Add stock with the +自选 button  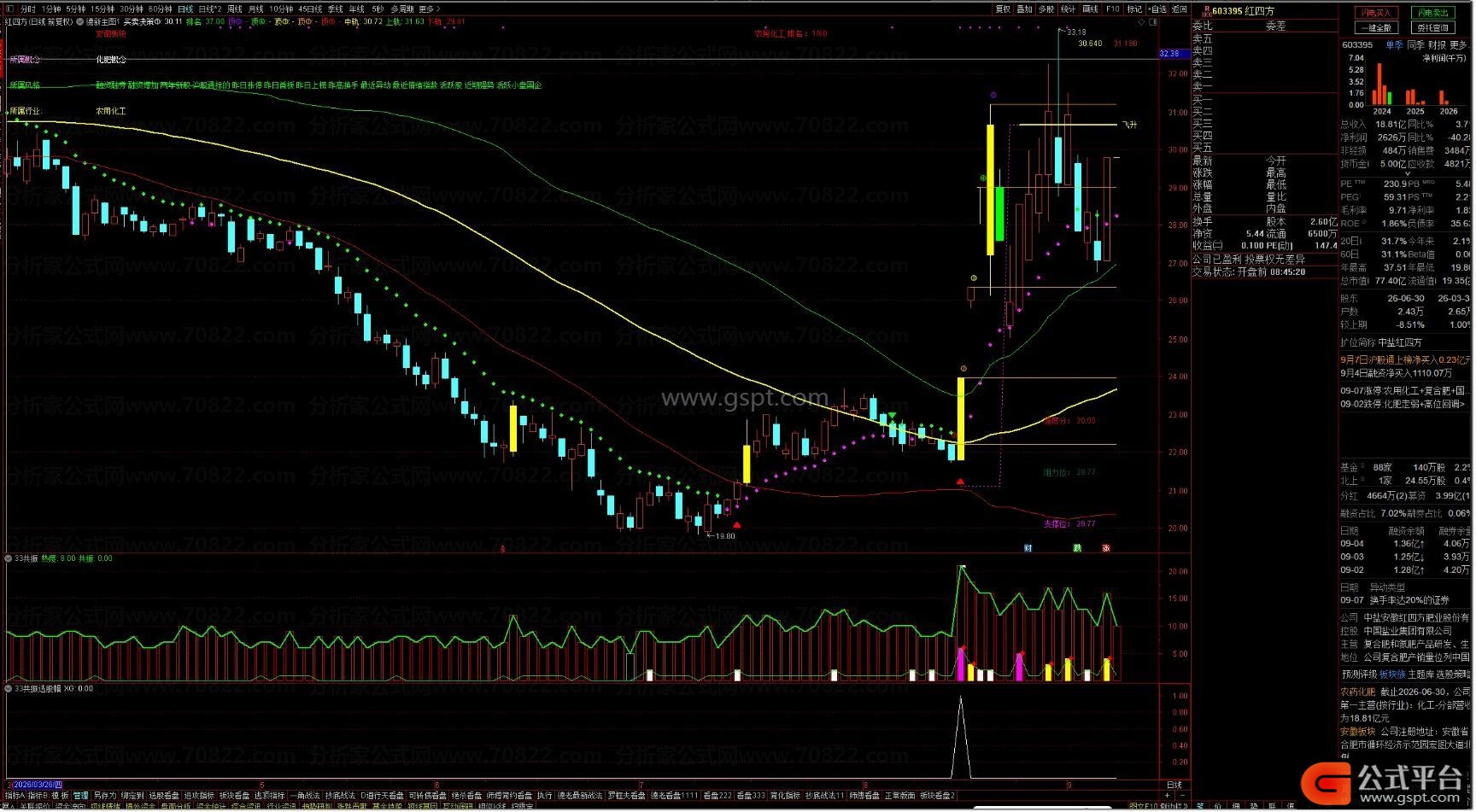(1157, 9)
